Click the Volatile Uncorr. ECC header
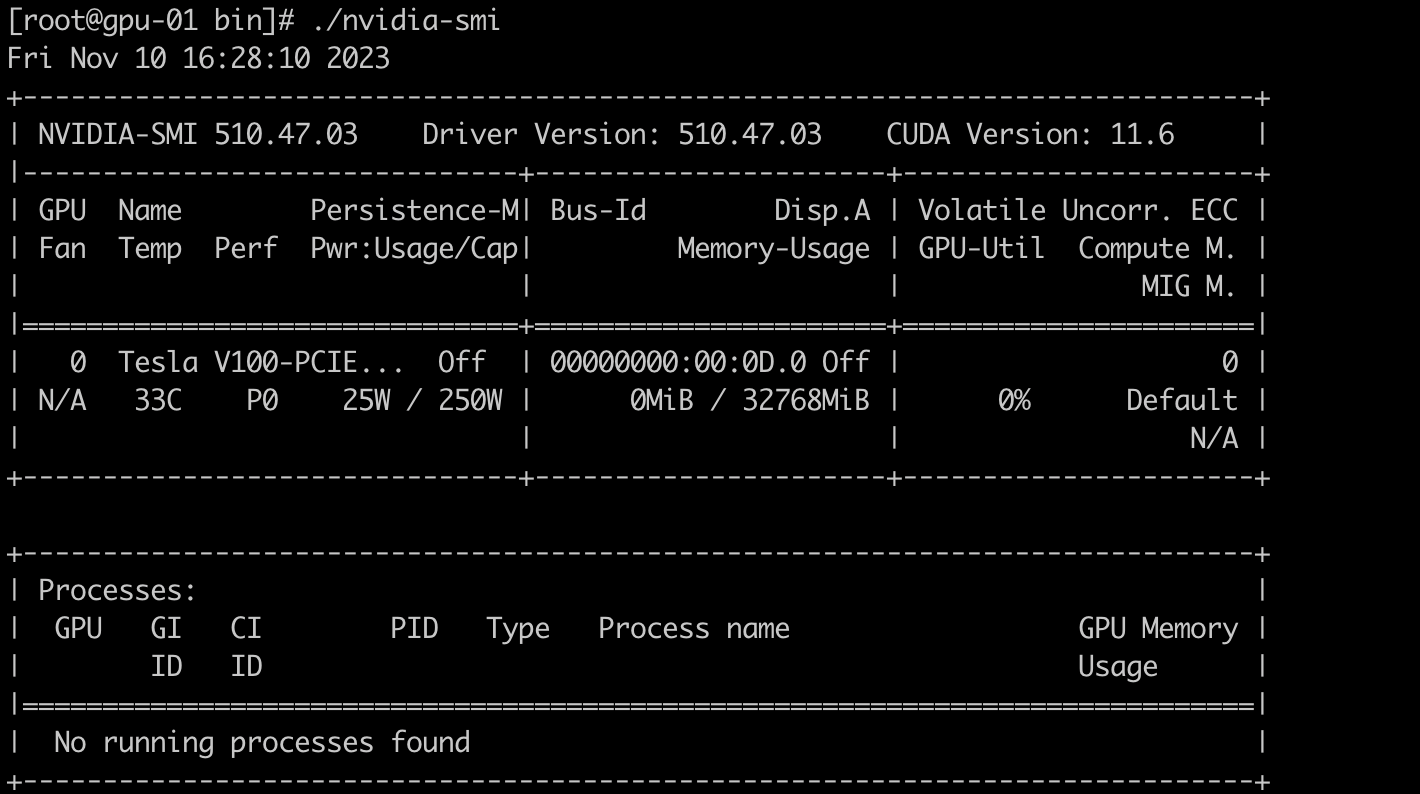 pyautogui.click(x=1078, y=210)
